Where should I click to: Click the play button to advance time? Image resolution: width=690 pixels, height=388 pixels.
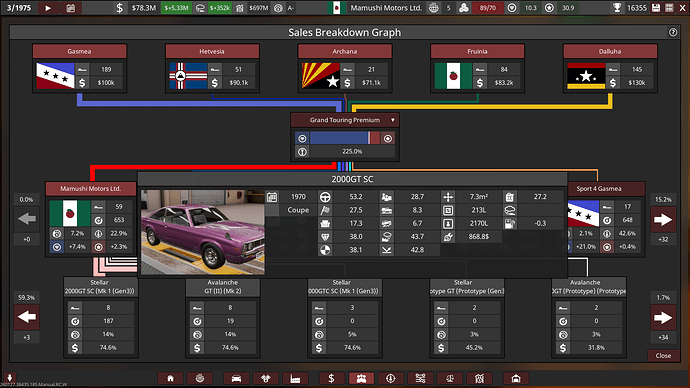[48, 8]
